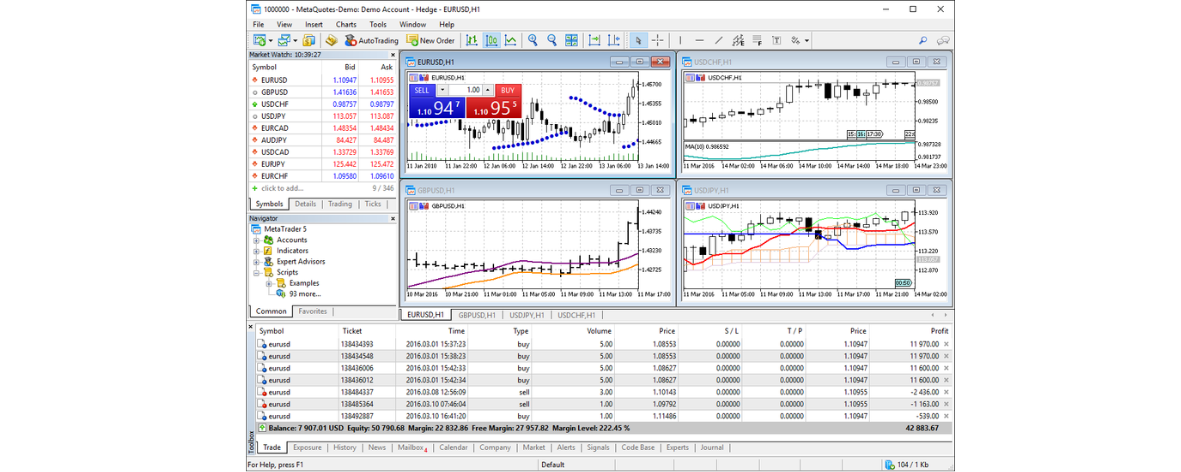Switch chart to line chart mode
This screenshot has width=1181, height=472.
tap(511, 40)
